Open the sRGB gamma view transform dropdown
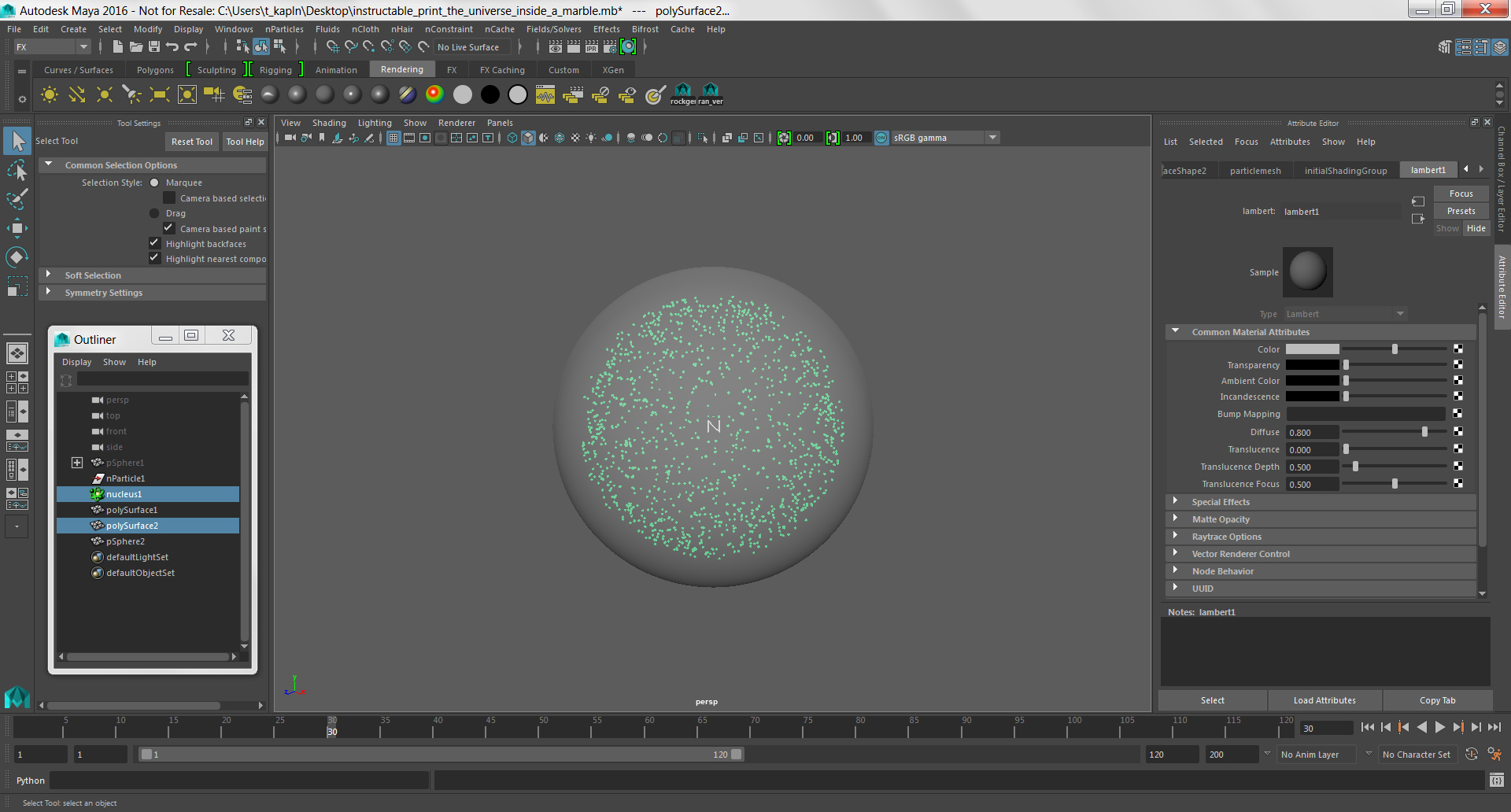Image resolution: width=1511 pixels, height=812 pixels. coord(945,138)
